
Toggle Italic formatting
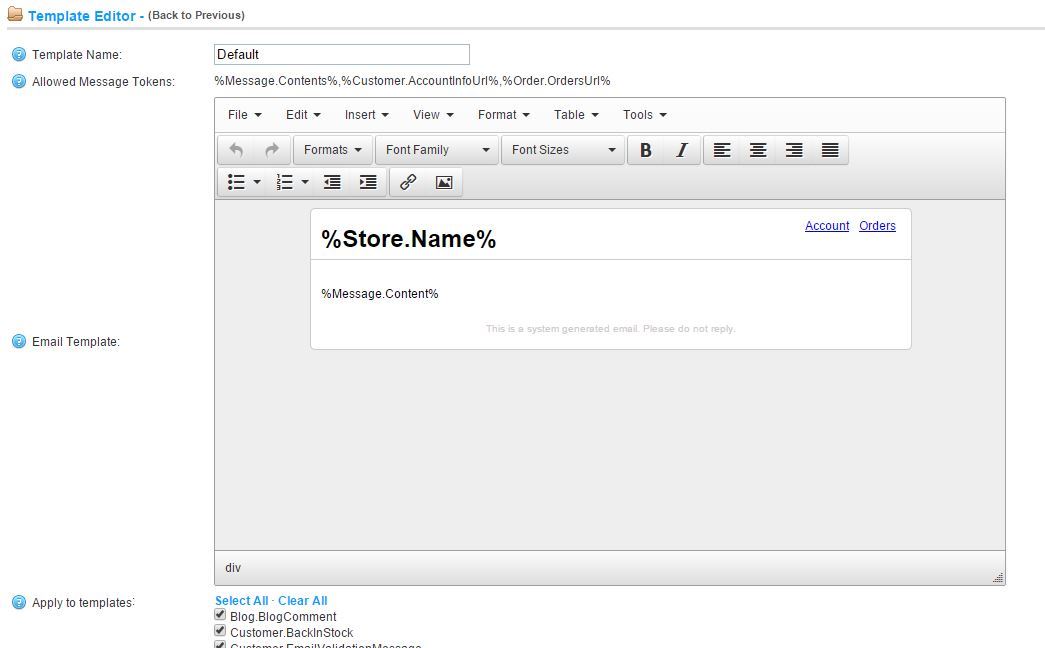point(682,150)
